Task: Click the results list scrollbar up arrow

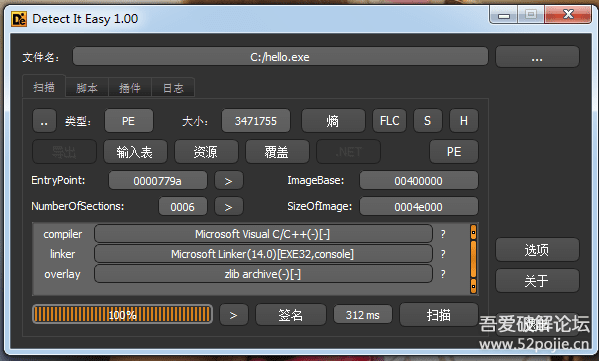Action: click(x=473, y=232)
